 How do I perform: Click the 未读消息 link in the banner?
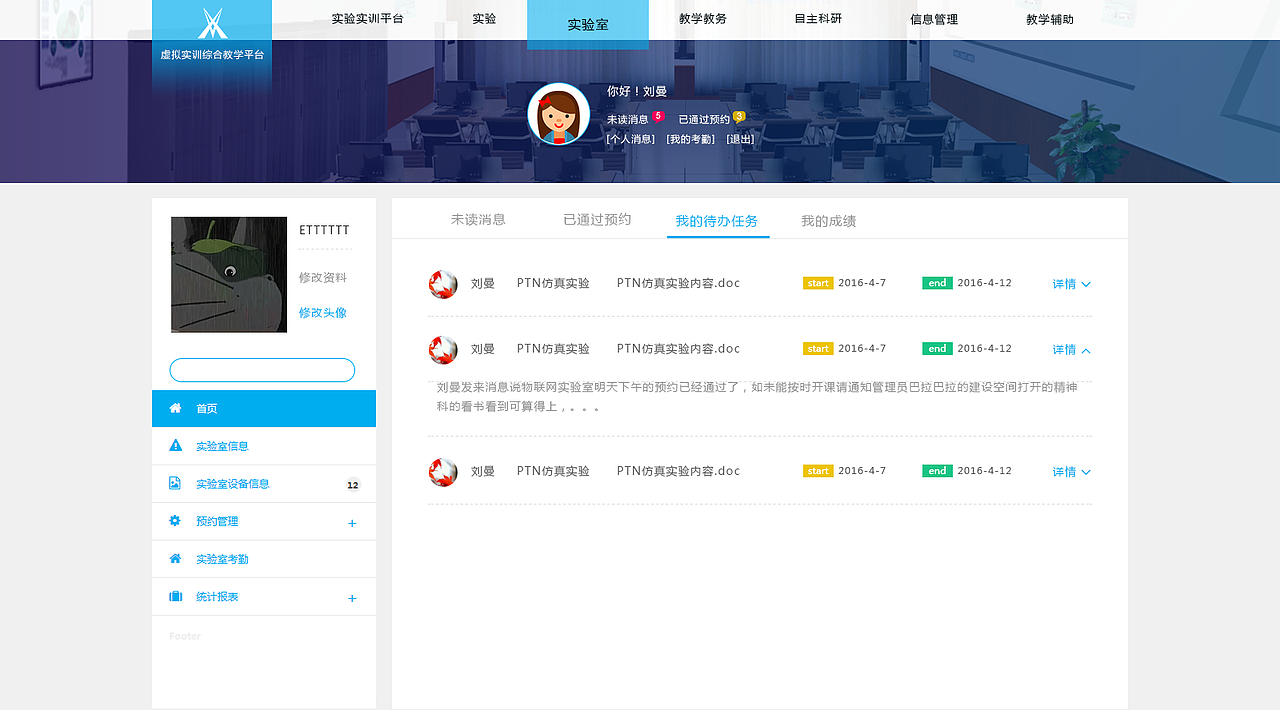[x=627, y=120]
